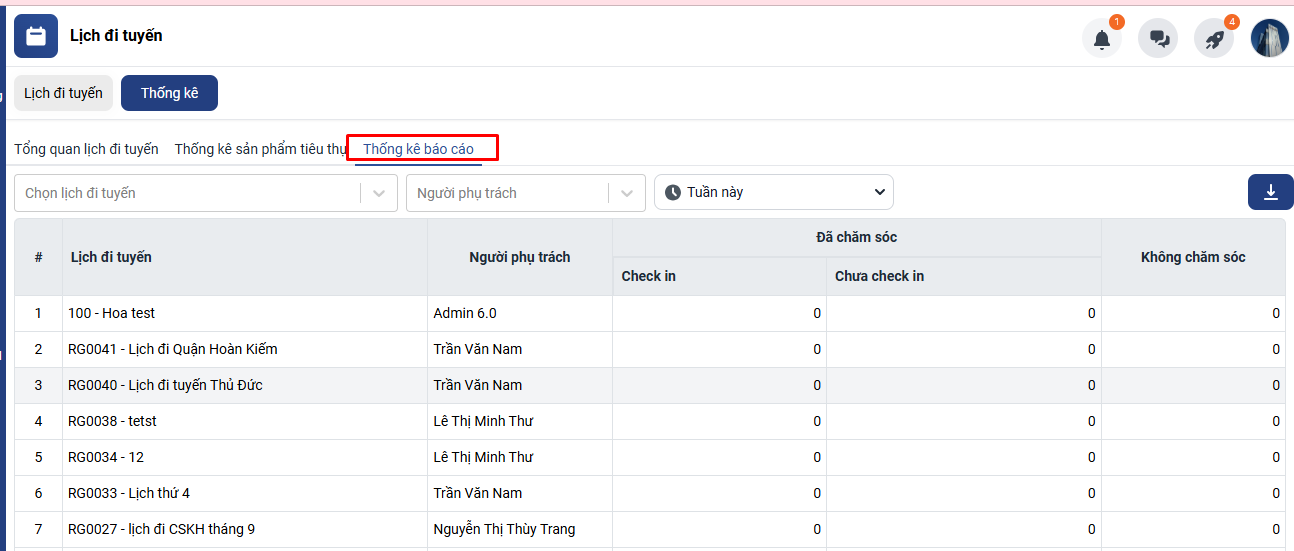The image size is (1294, 551).
Task: Expand the 'Chọn lịch đi tuyến' dropdown arrow
Action: [379, 193]
